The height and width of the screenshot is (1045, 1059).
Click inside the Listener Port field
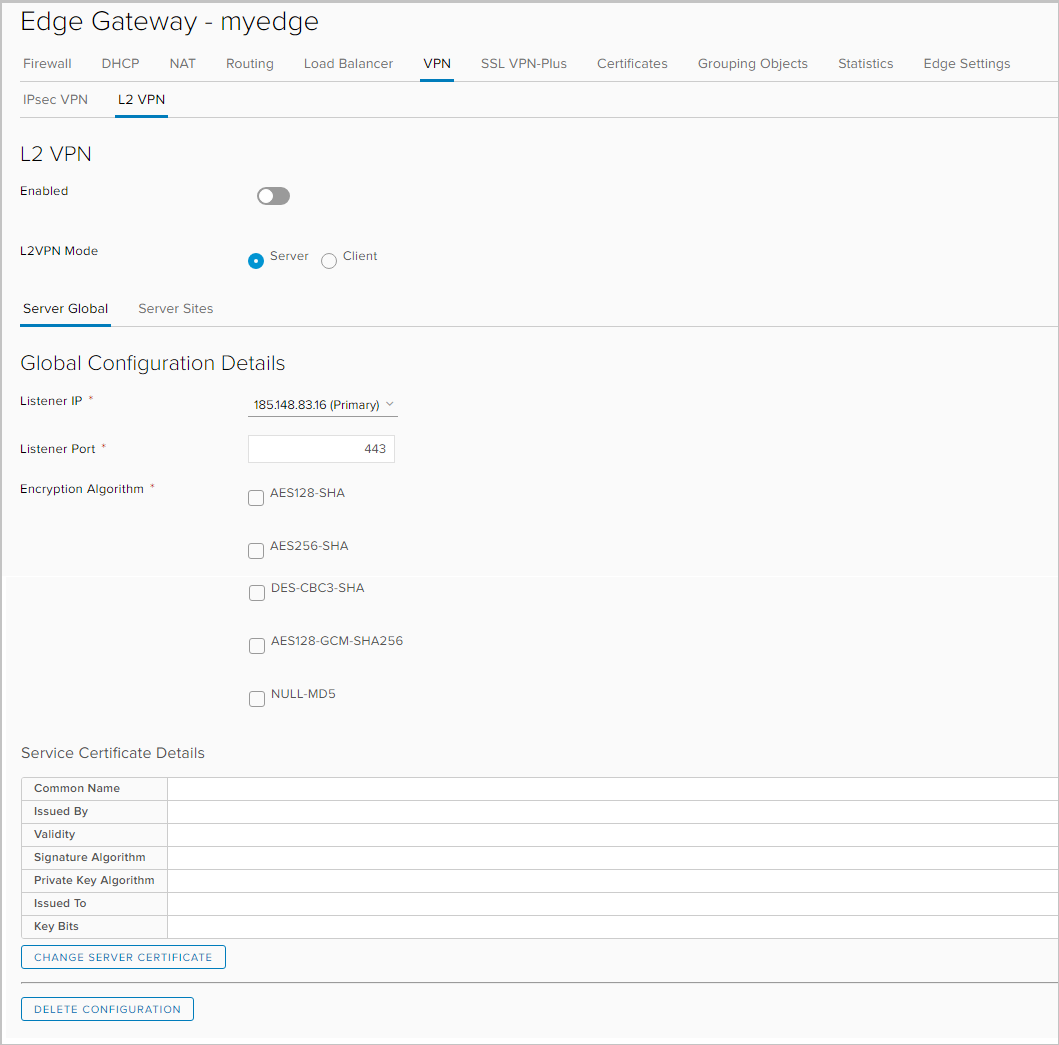320,448
